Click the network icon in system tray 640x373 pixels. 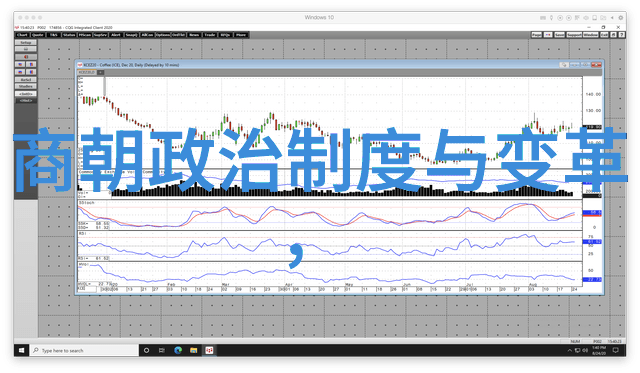pos(578,351)
